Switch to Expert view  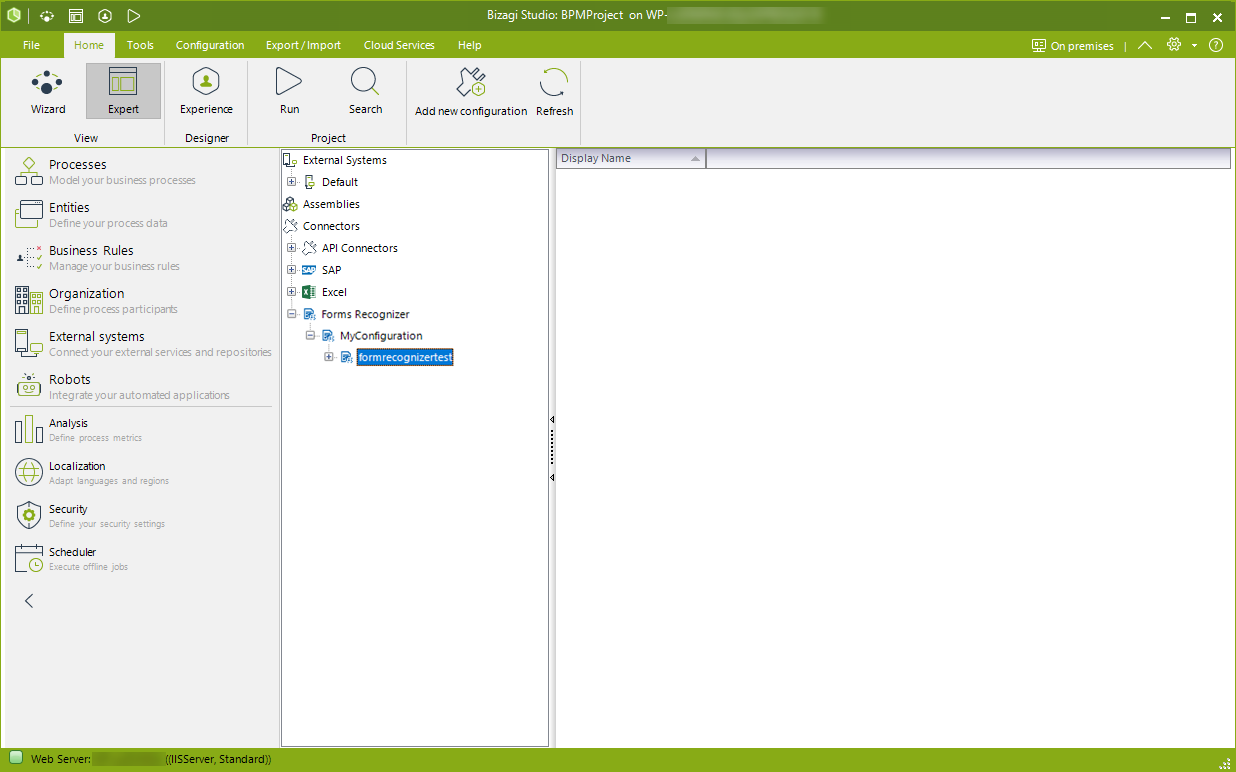pyautogui.click(x=123, y=91)
